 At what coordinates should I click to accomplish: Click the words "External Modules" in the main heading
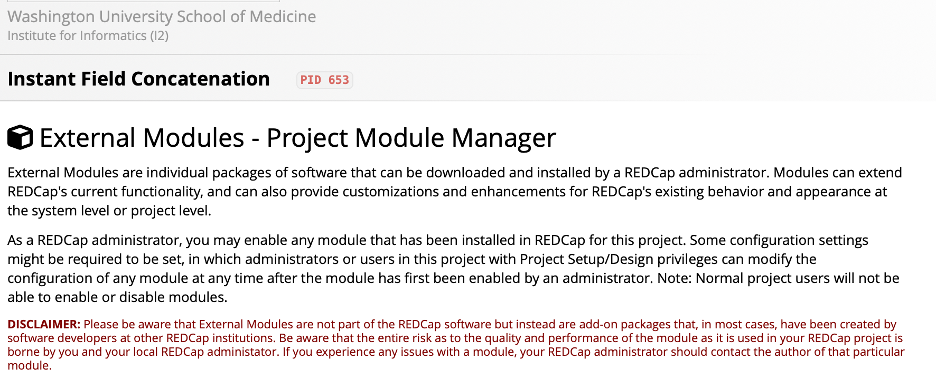[x=142, y=138]
